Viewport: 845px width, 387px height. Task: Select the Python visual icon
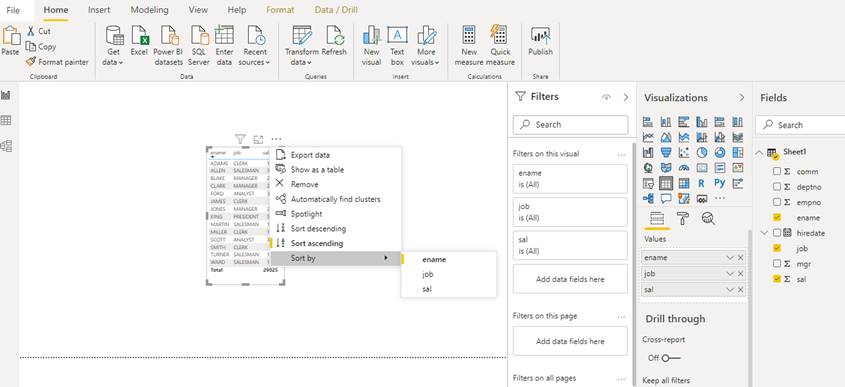[x=719, y=183]
